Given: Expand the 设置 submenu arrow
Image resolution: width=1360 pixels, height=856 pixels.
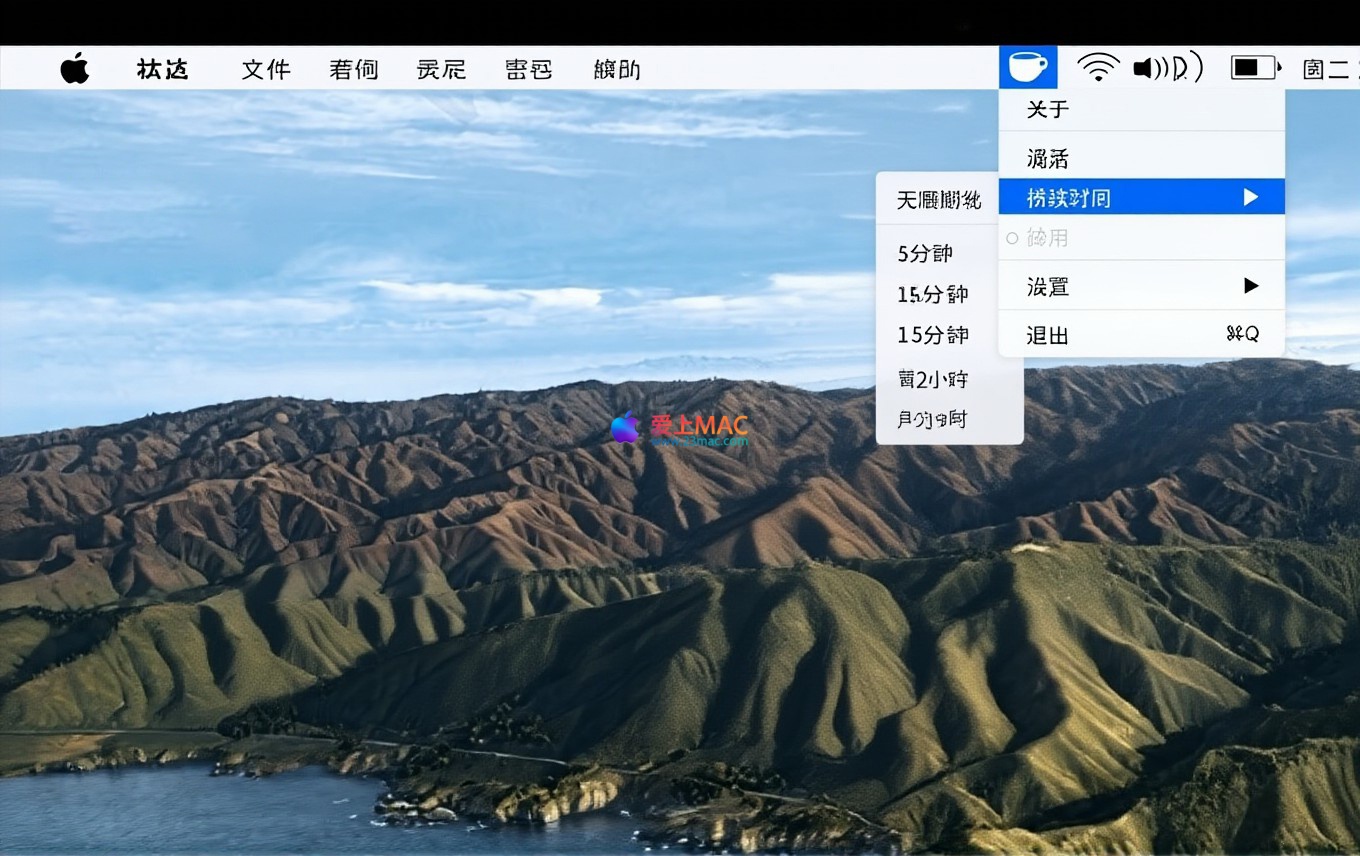Looking at the screenshot, I should (1250, 287).
